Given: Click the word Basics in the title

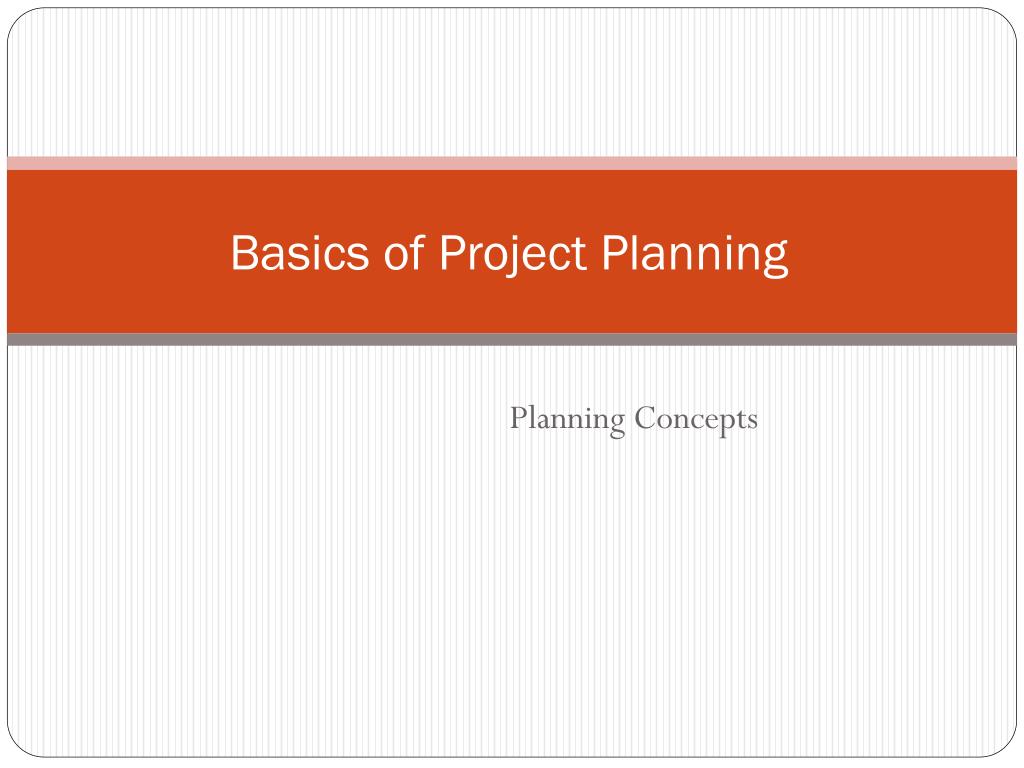Looking at the screenshot, I should (300, 252).
